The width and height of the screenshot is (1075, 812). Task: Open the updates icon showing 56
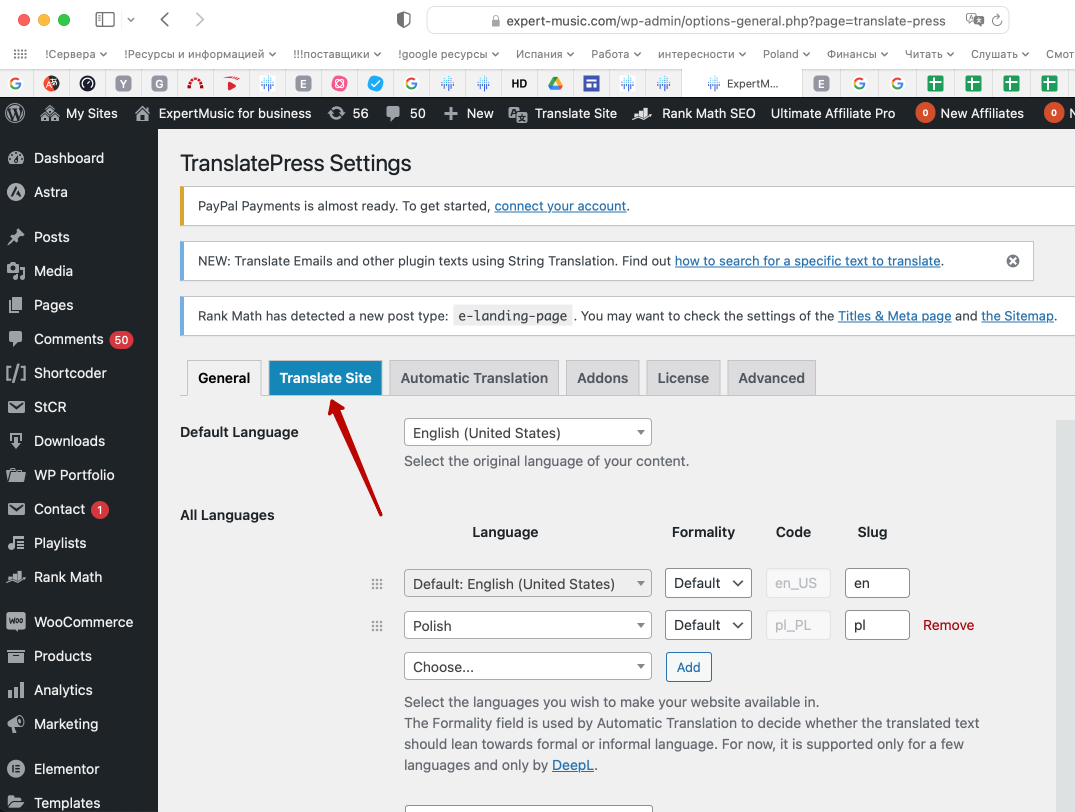pos(348,113)
